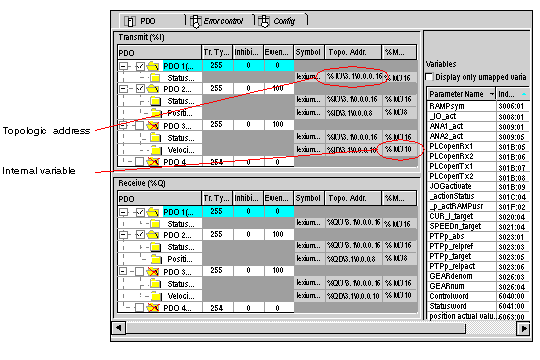The width and height of the screenshot is (540, 360).
Task: Collapse the Receive PDO 2 tree node
Action: [123, 235]
